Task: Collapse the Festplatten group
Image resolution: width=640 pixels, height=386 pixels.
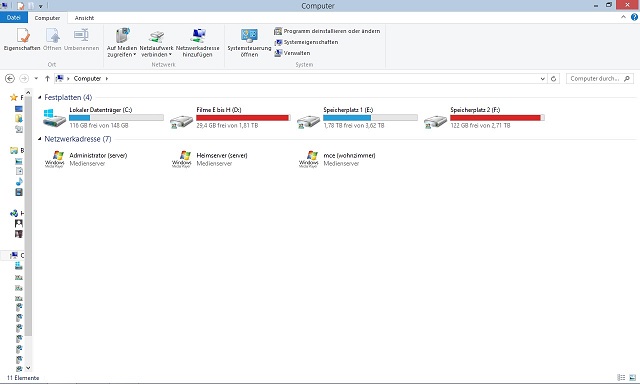Action: point(40,98)
